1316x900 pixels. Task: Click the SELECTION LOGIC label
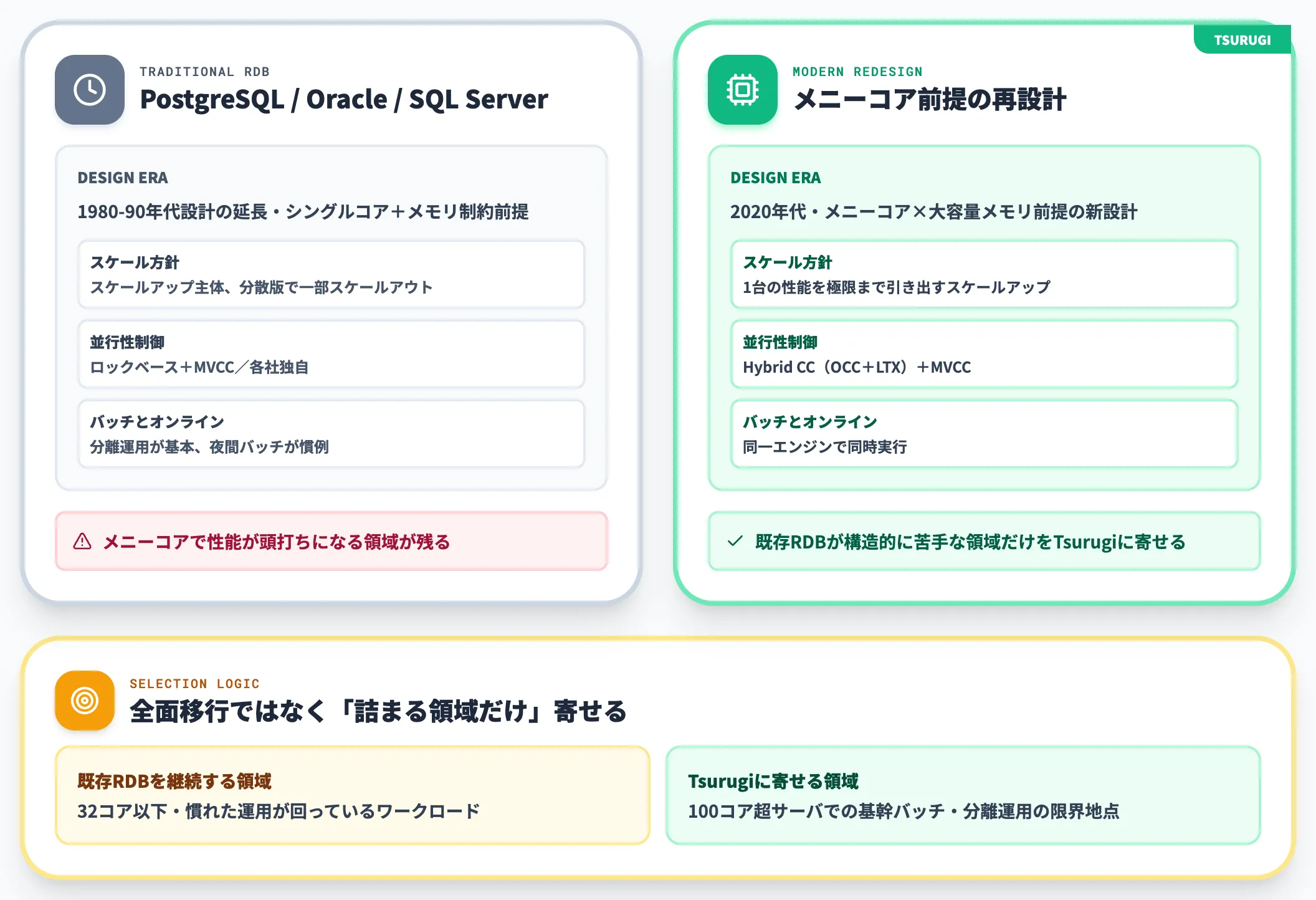(194, 684)
